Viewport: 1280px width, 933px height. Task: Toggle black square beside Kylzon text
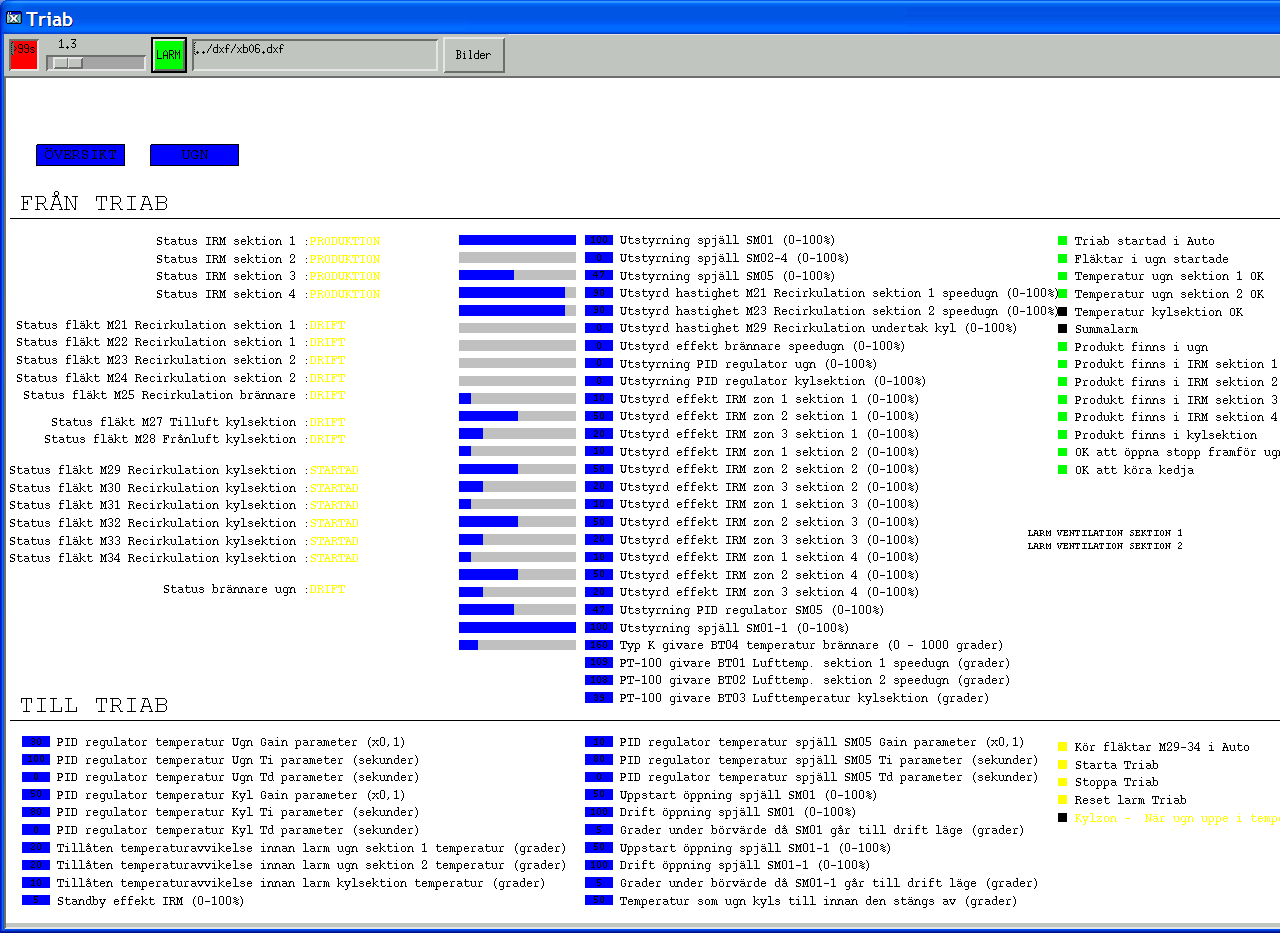pos(1063,818)
